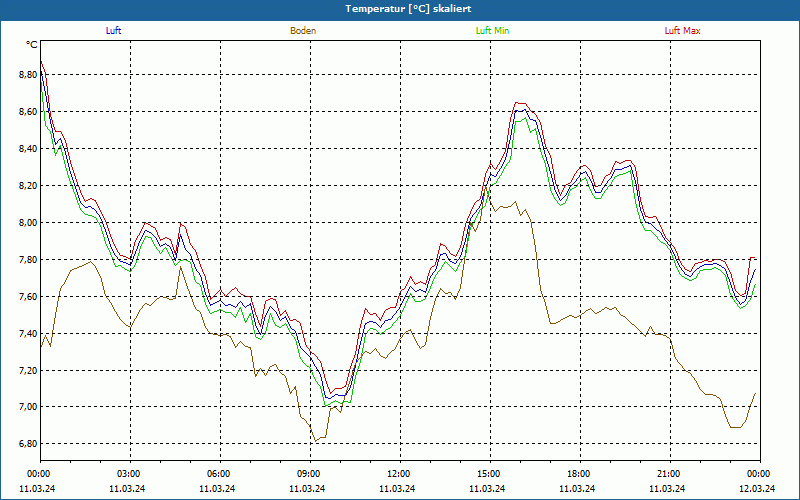Click the 8,00 y-axis value

point(28,222)
